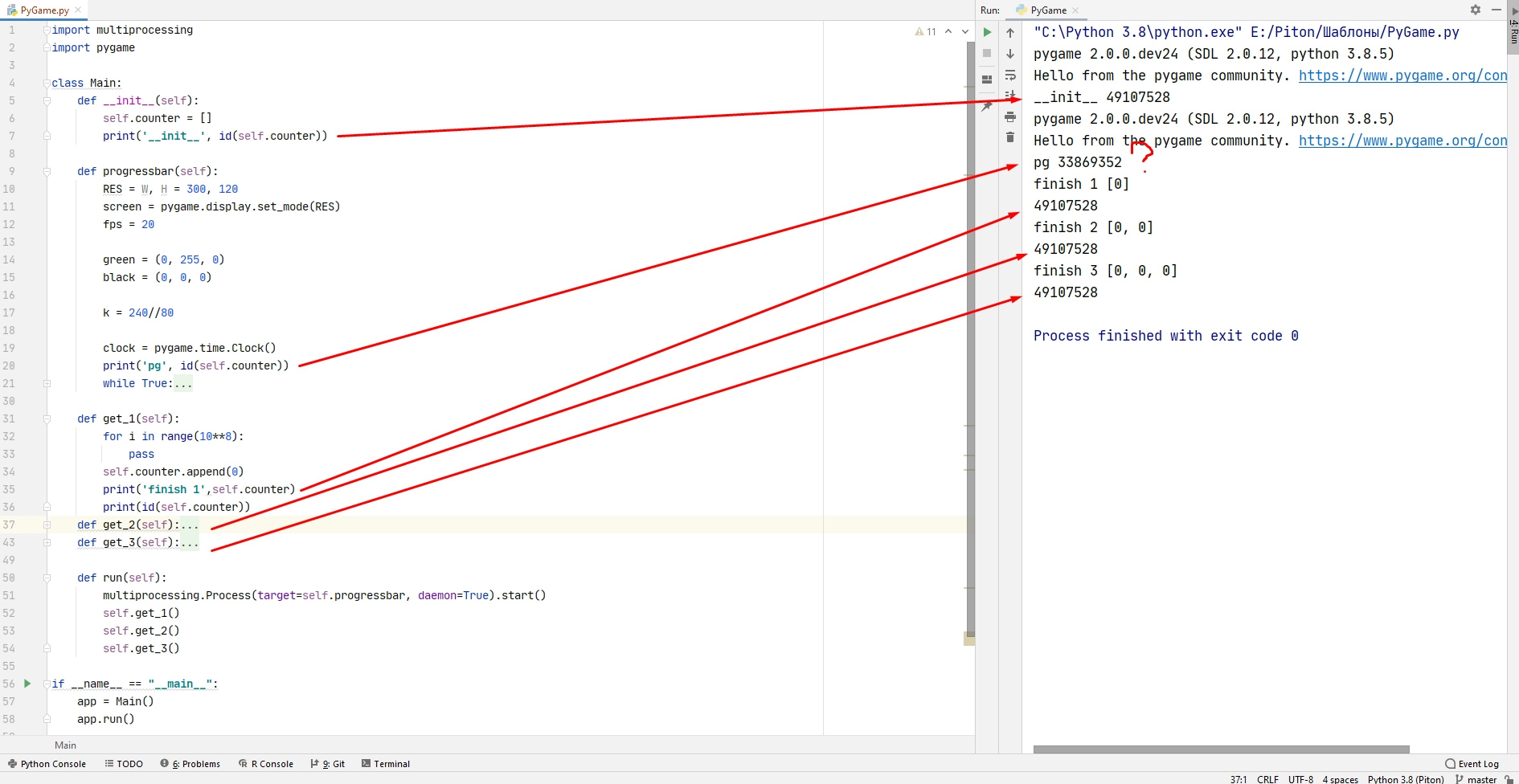Click line number 37 in the gutter
1519x784 pixels.
(x=9, y=525)
